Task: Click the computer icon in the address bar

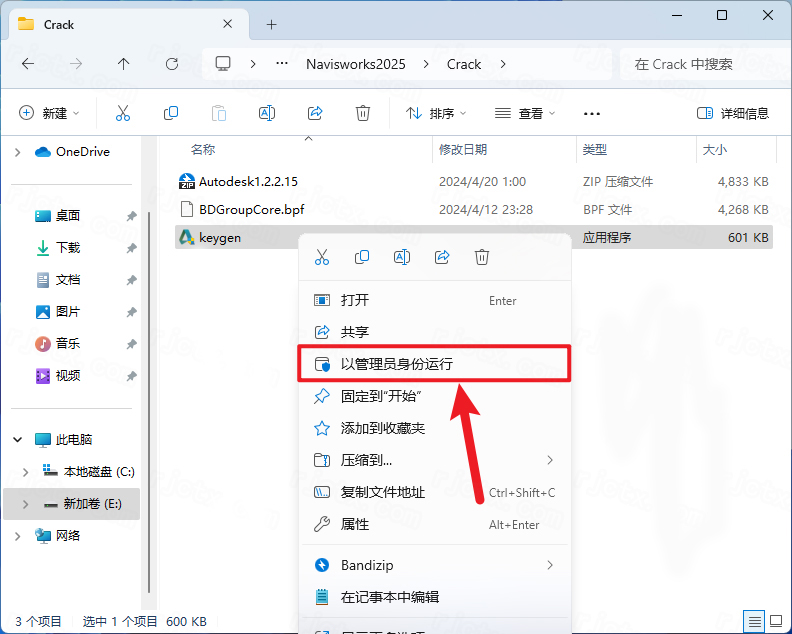Action: [x=223, y=64]
